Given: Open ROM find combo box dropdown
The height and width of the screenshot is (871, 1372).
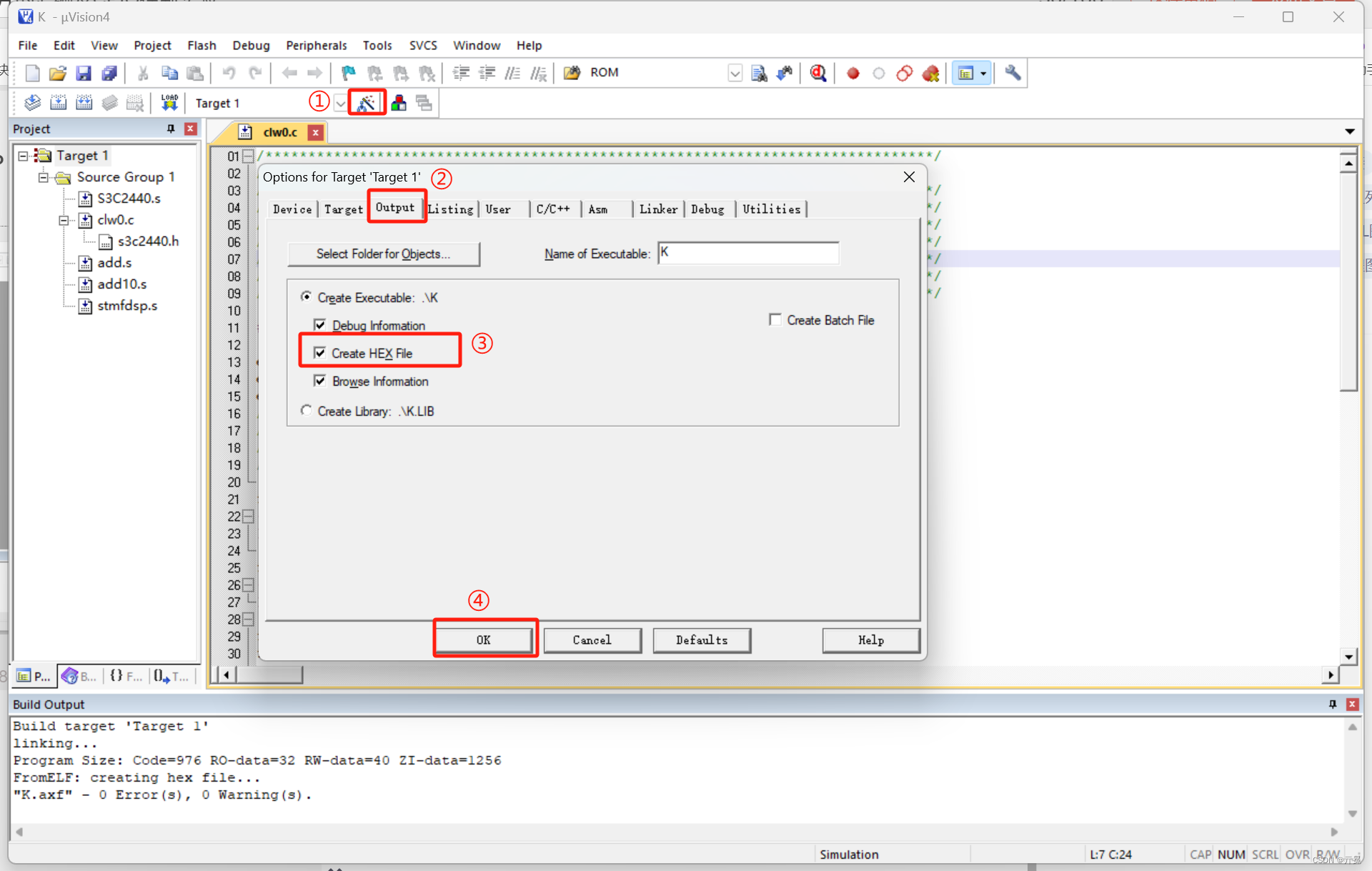Looking at the screenshot, I should 735,73.
